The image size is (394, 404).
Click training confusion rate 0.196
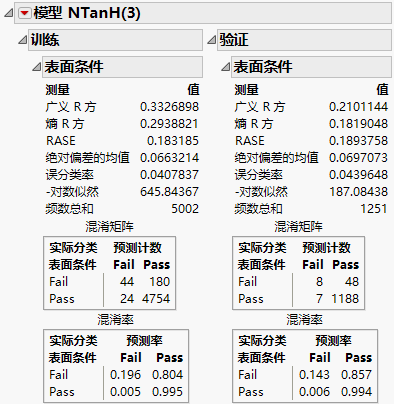126,375
